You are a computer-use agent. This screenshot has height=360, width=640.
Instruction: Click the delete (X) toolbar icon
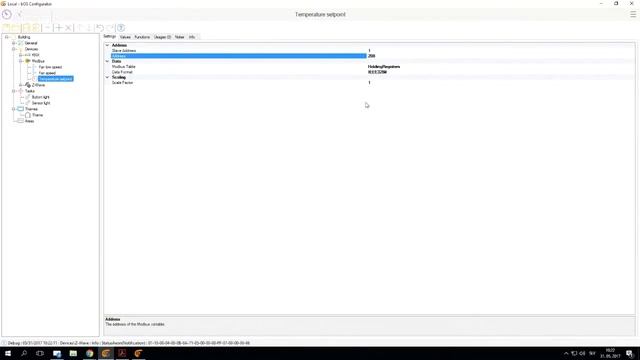click(x=69, y=28)
